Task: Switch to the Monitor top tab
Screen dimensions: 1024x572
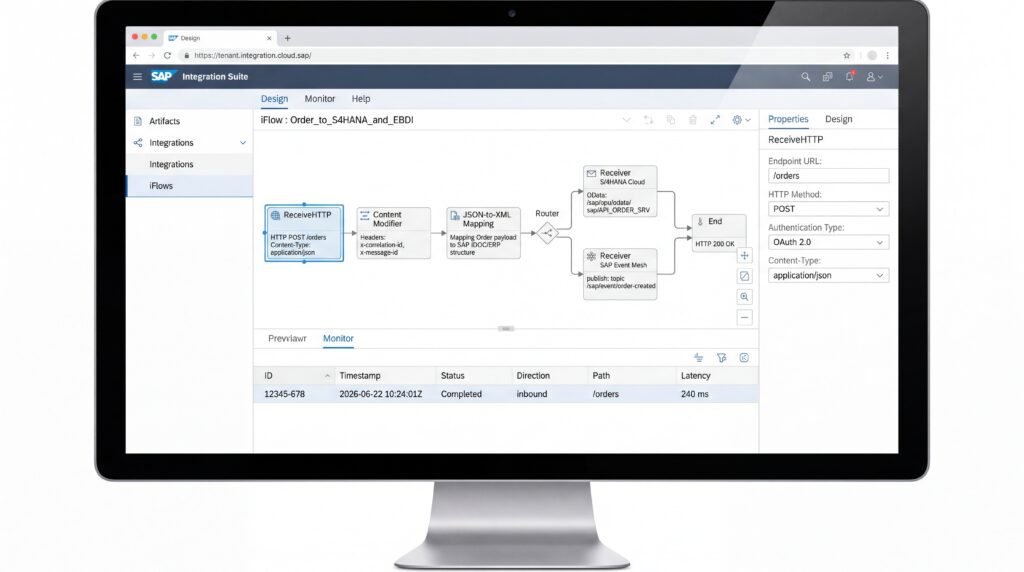Action: tap(319, 99)
